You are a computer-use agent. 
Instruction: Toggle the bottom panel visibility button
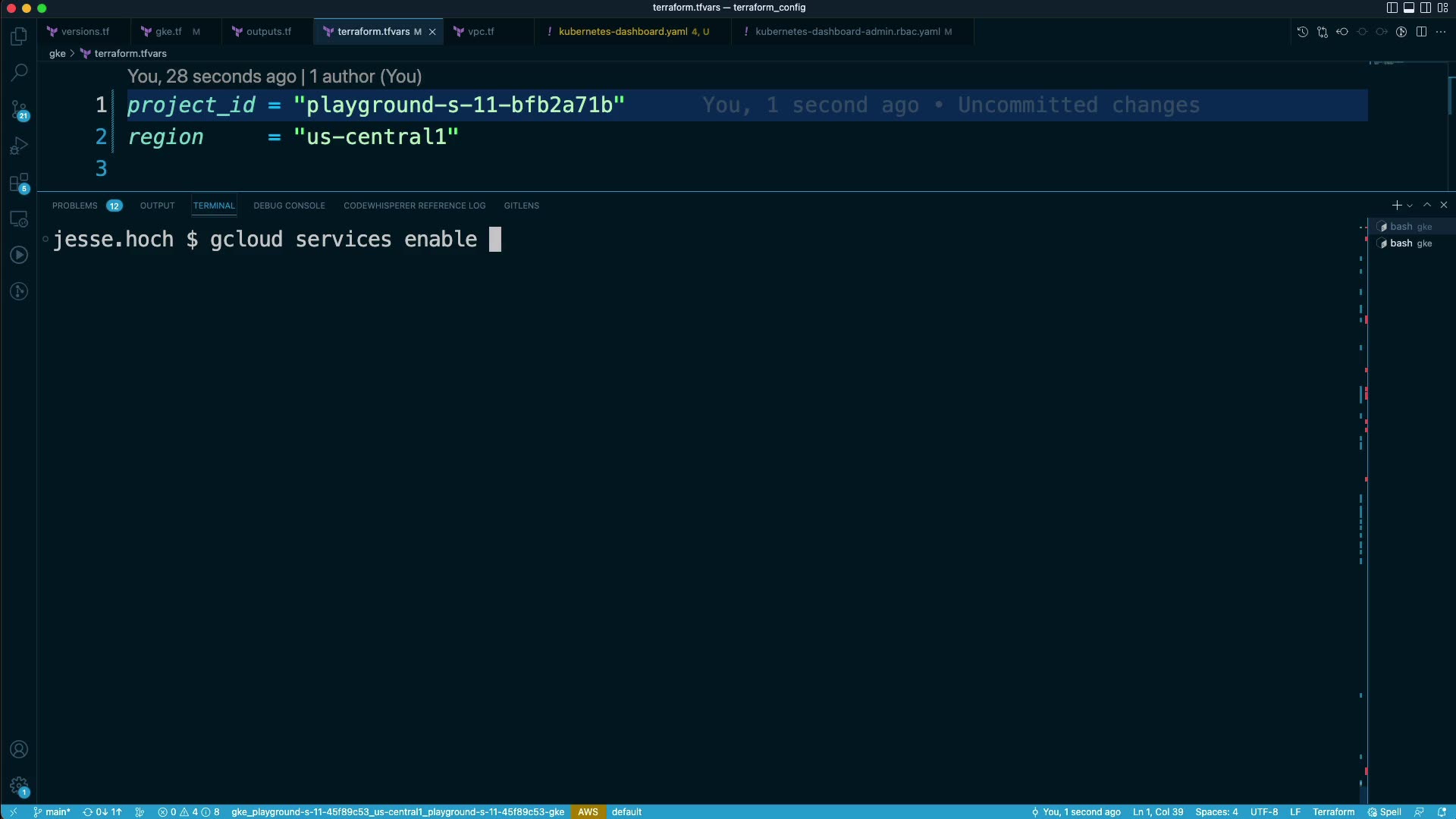[x=1409, y=8]
